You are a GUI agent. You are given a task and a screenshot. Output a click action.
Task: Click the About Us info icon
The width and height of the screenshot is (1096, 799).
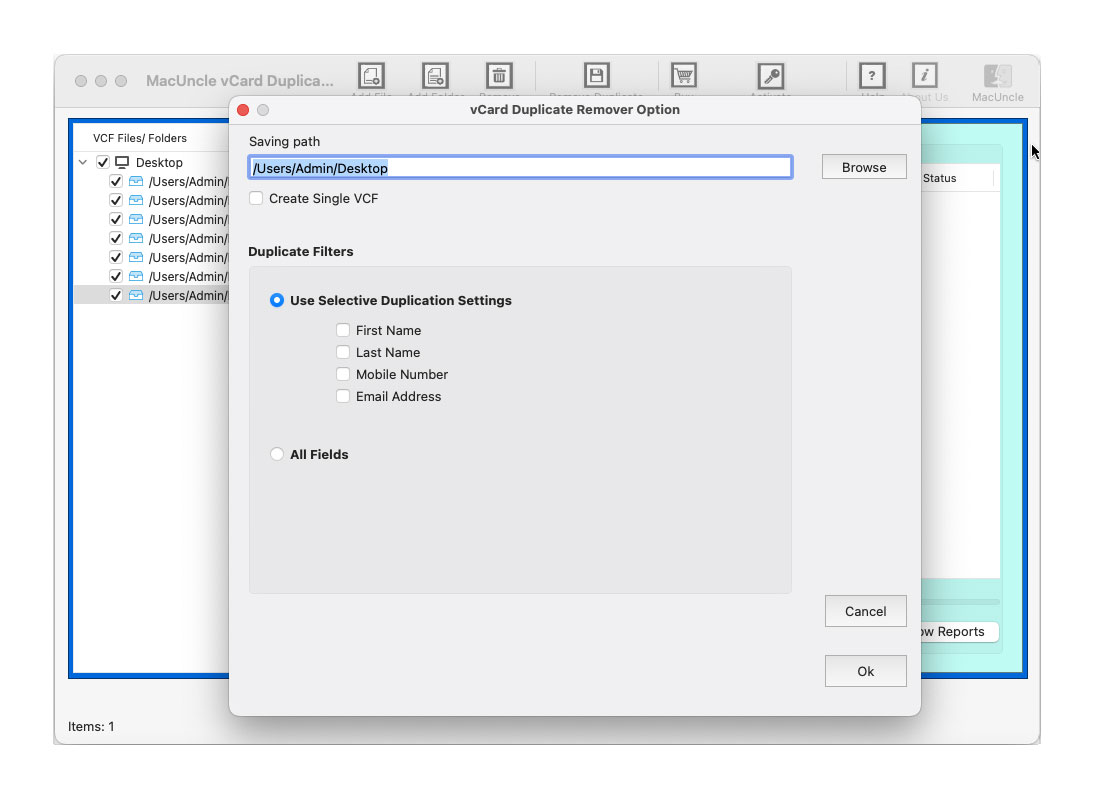pos(924,75)
